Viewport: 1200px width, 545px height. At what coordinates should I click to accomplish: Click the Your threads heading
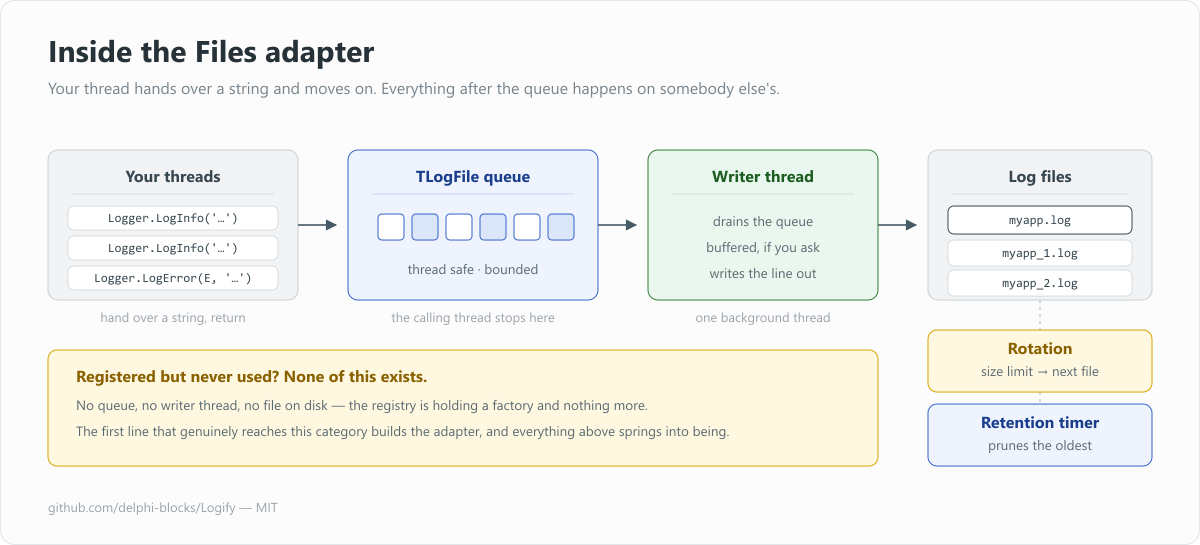[x=173, y=177]
